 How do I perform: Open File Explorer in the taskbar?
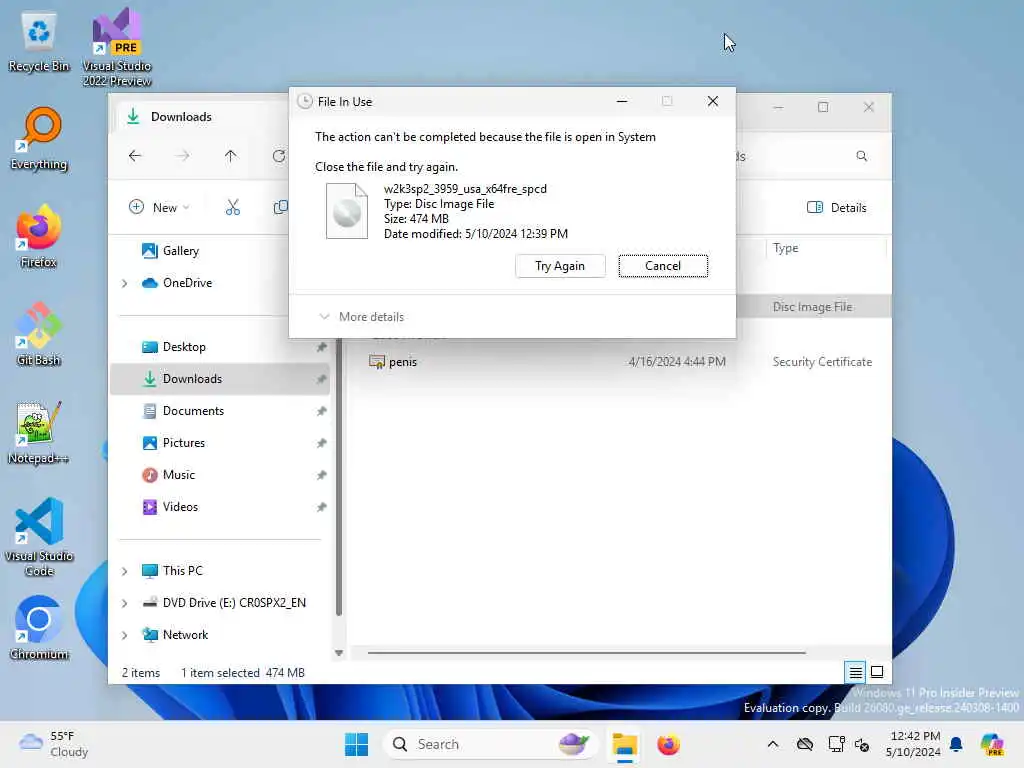(x=624, y=744)
